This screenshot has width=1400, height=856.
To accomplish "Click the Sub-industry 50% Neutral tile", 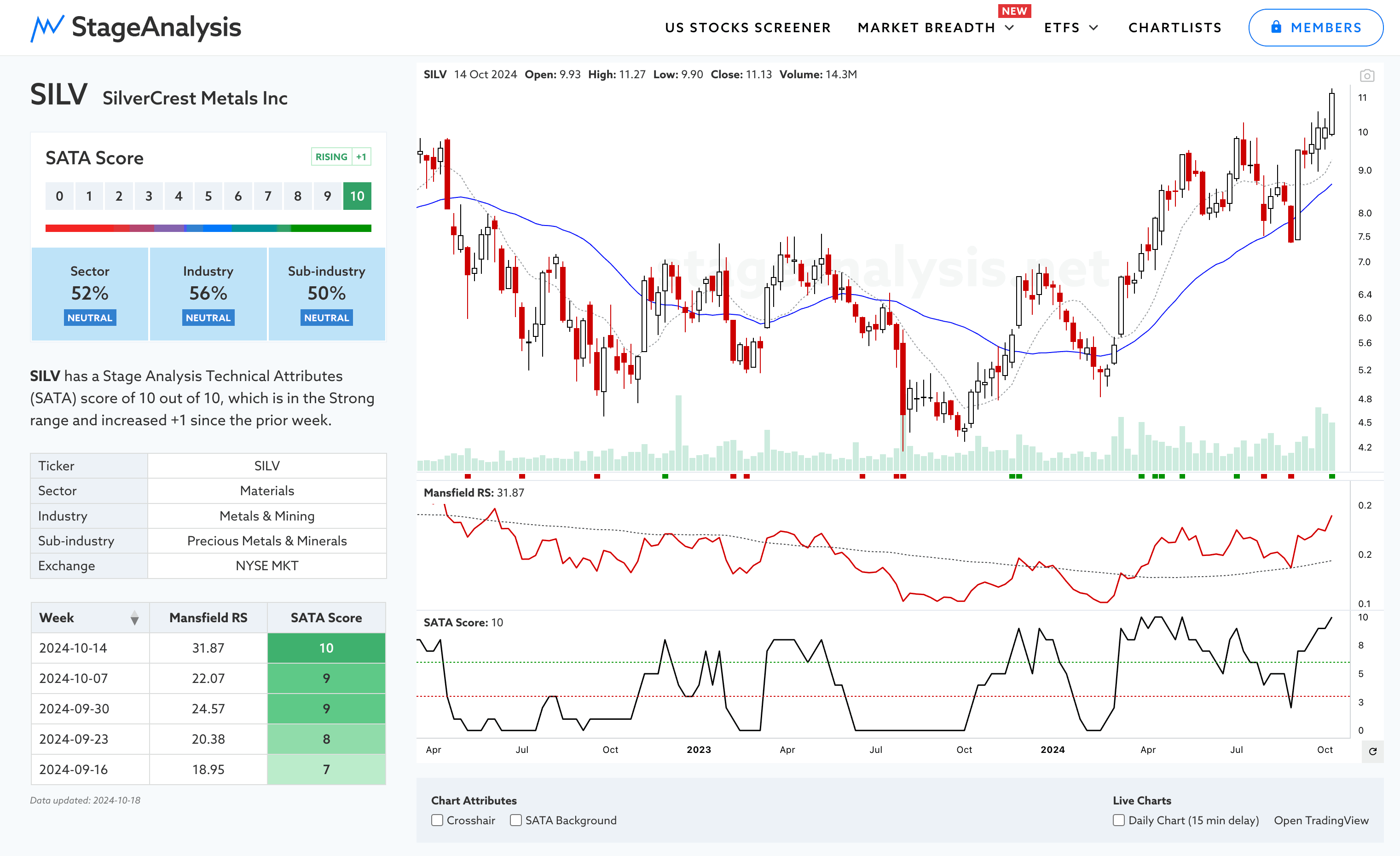I will [x=327, y=294].
